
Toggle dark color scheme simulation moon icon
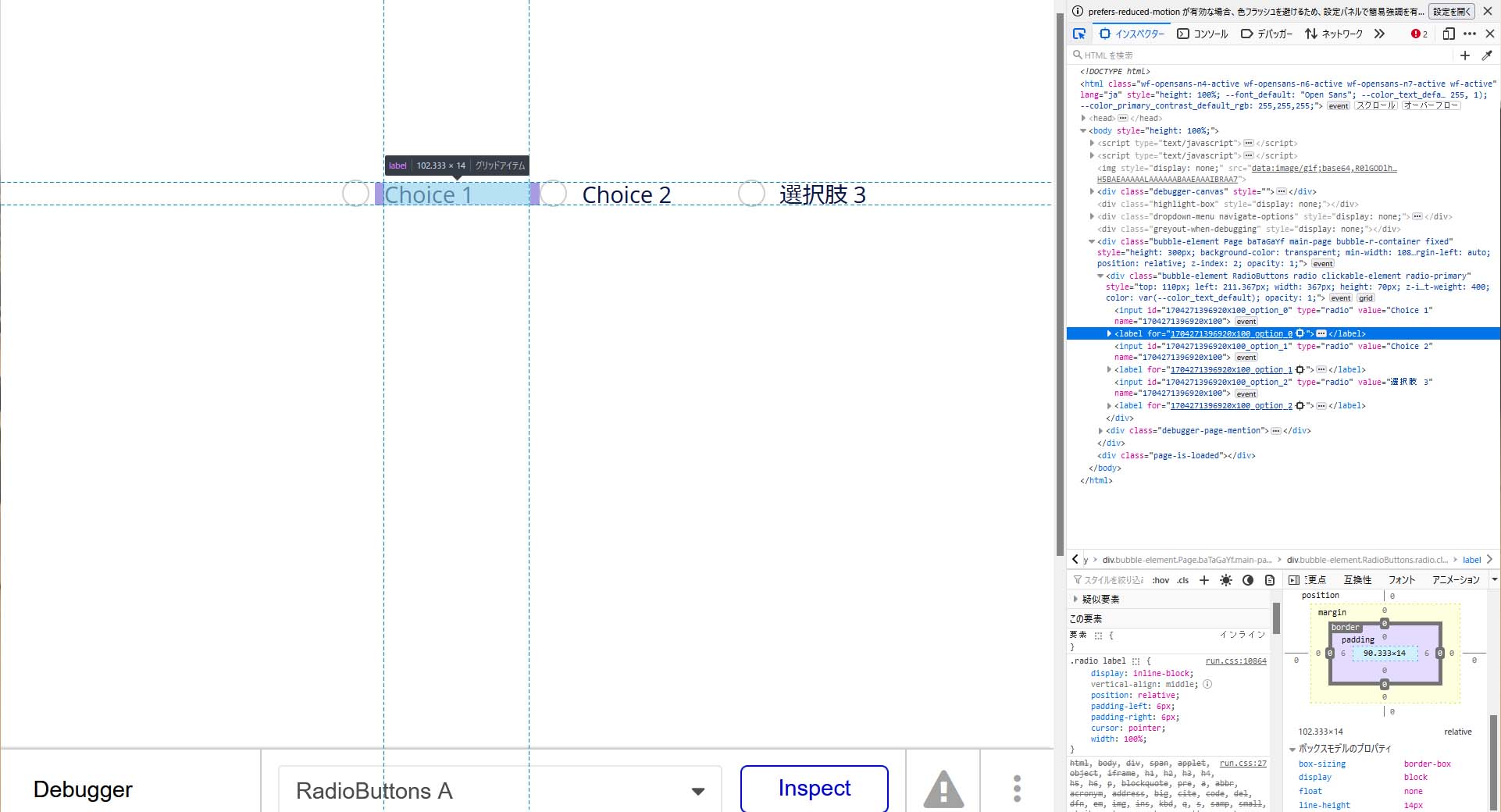(1248, 580)
